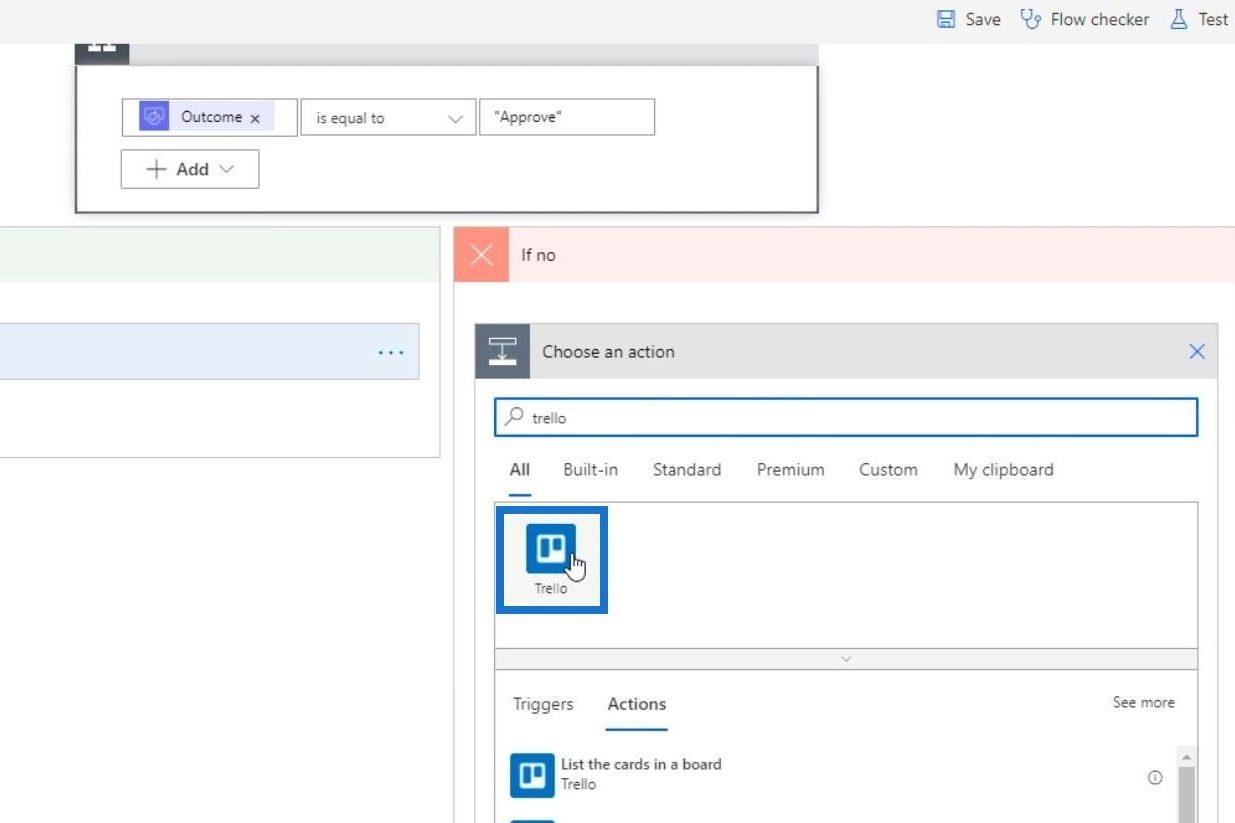Switch to the Built-in tab
This screenshot has height=823, width=1235.
point(590,469)
